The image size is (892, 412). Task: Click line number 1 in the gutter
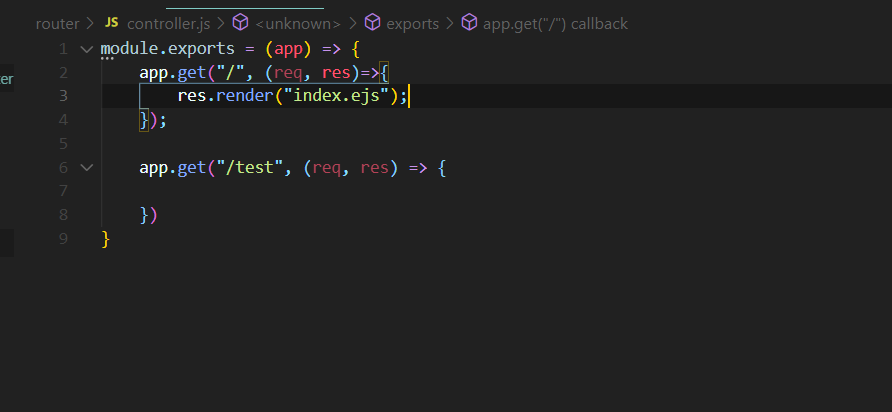tap(63, 49)
